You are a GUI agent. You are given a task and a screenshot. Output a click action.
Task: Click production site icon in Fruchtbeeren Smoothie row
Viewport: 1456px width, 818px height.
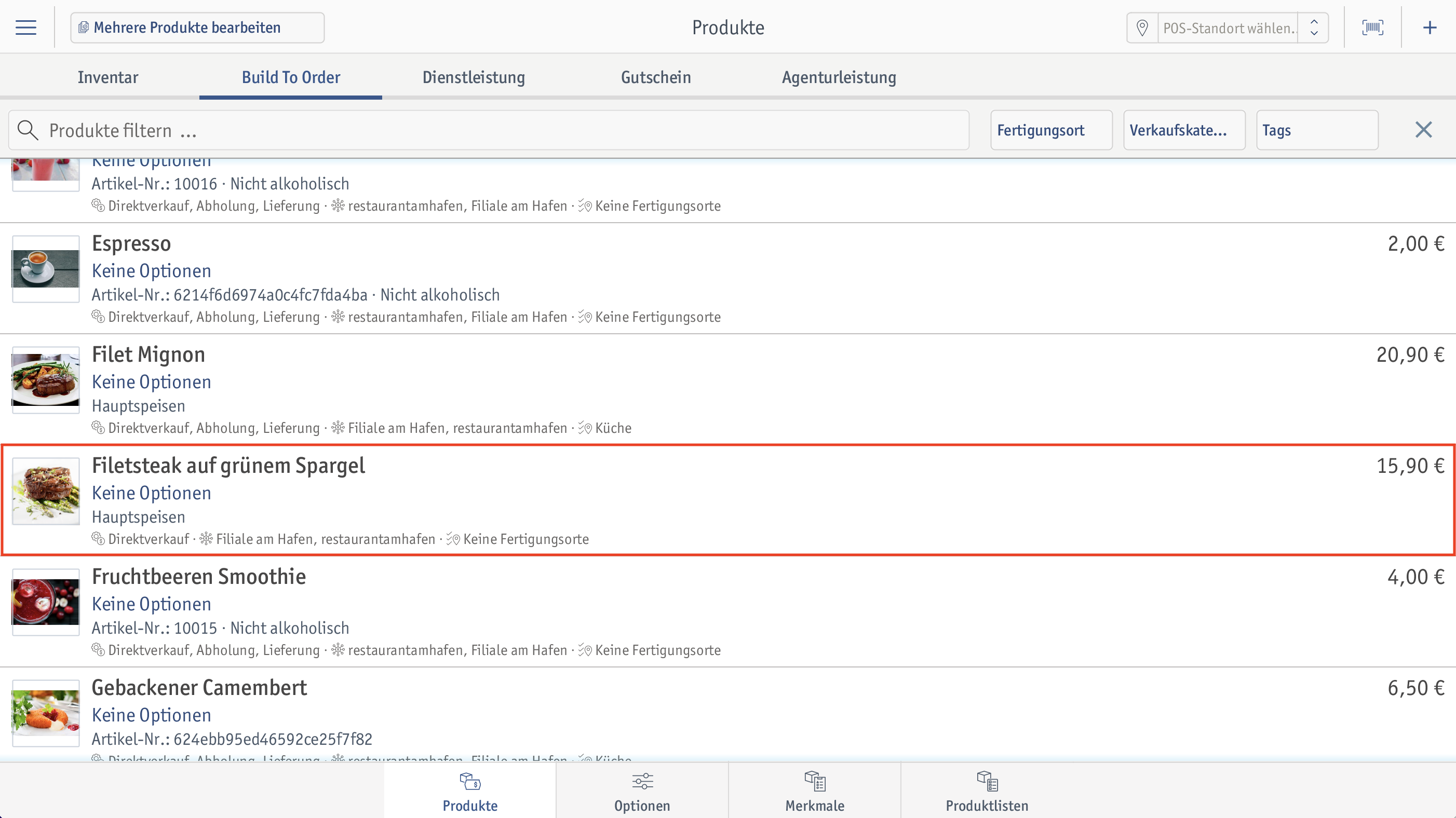point(585,650)
